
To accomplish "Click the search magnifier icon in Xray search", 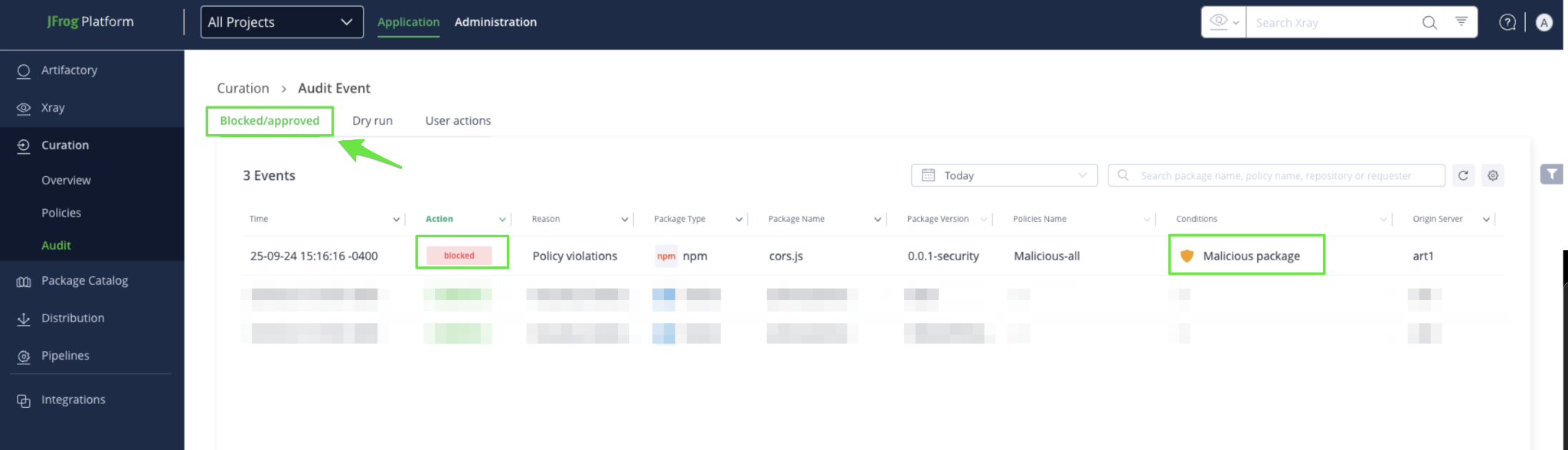I will (1429, 23).
